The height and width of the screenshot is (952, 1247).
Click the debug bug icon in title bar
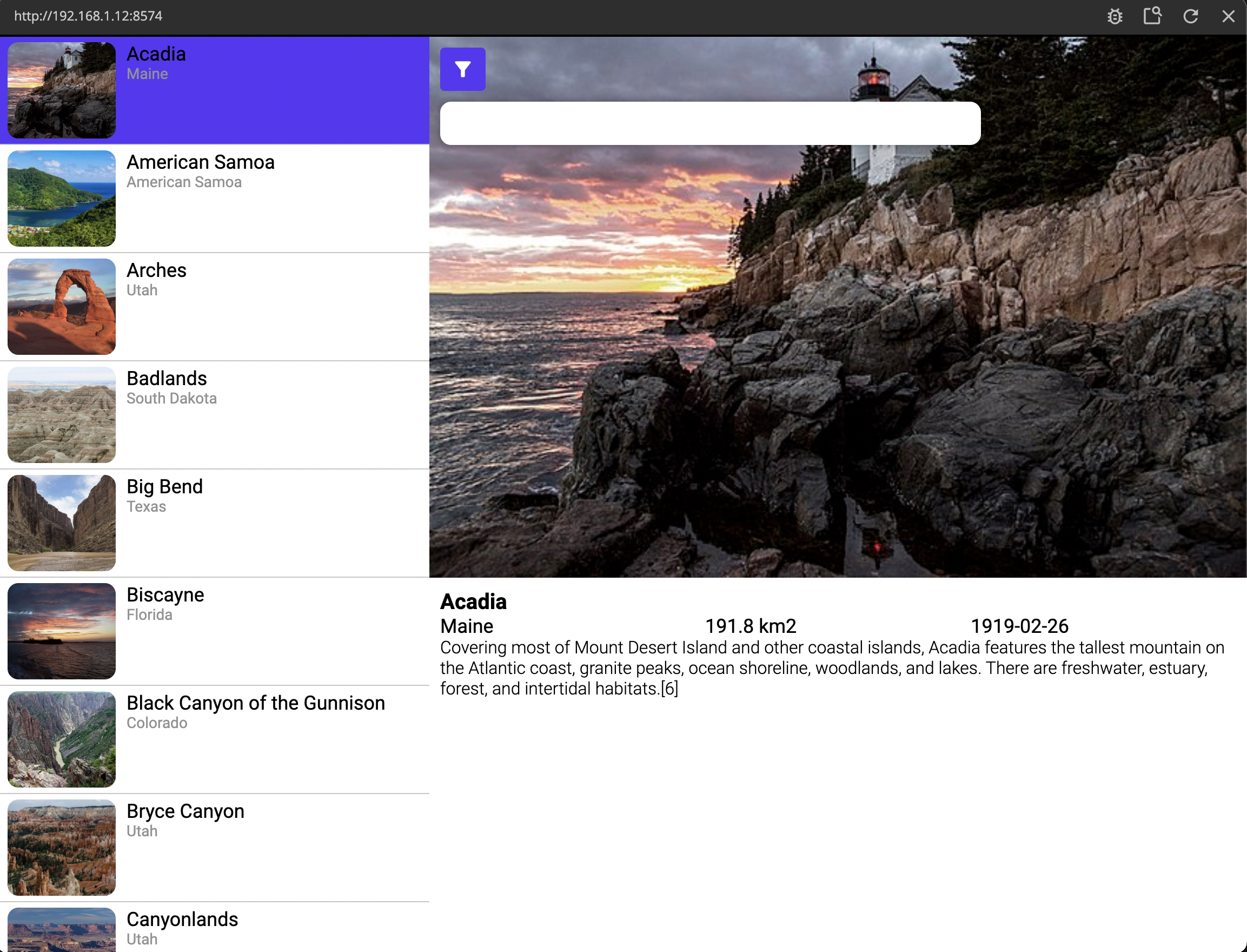click(x=1115, y=16)
